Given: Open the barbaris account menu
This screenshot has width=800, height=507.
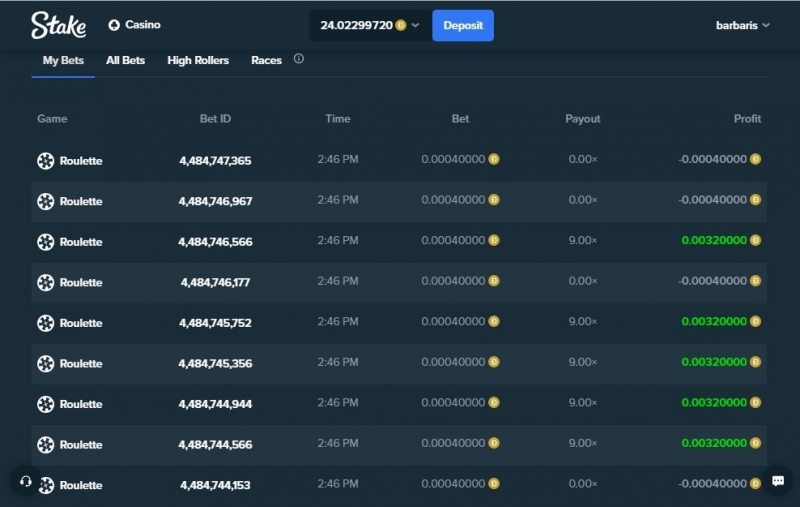Looking at the screenshot, I should click(742, 25).
